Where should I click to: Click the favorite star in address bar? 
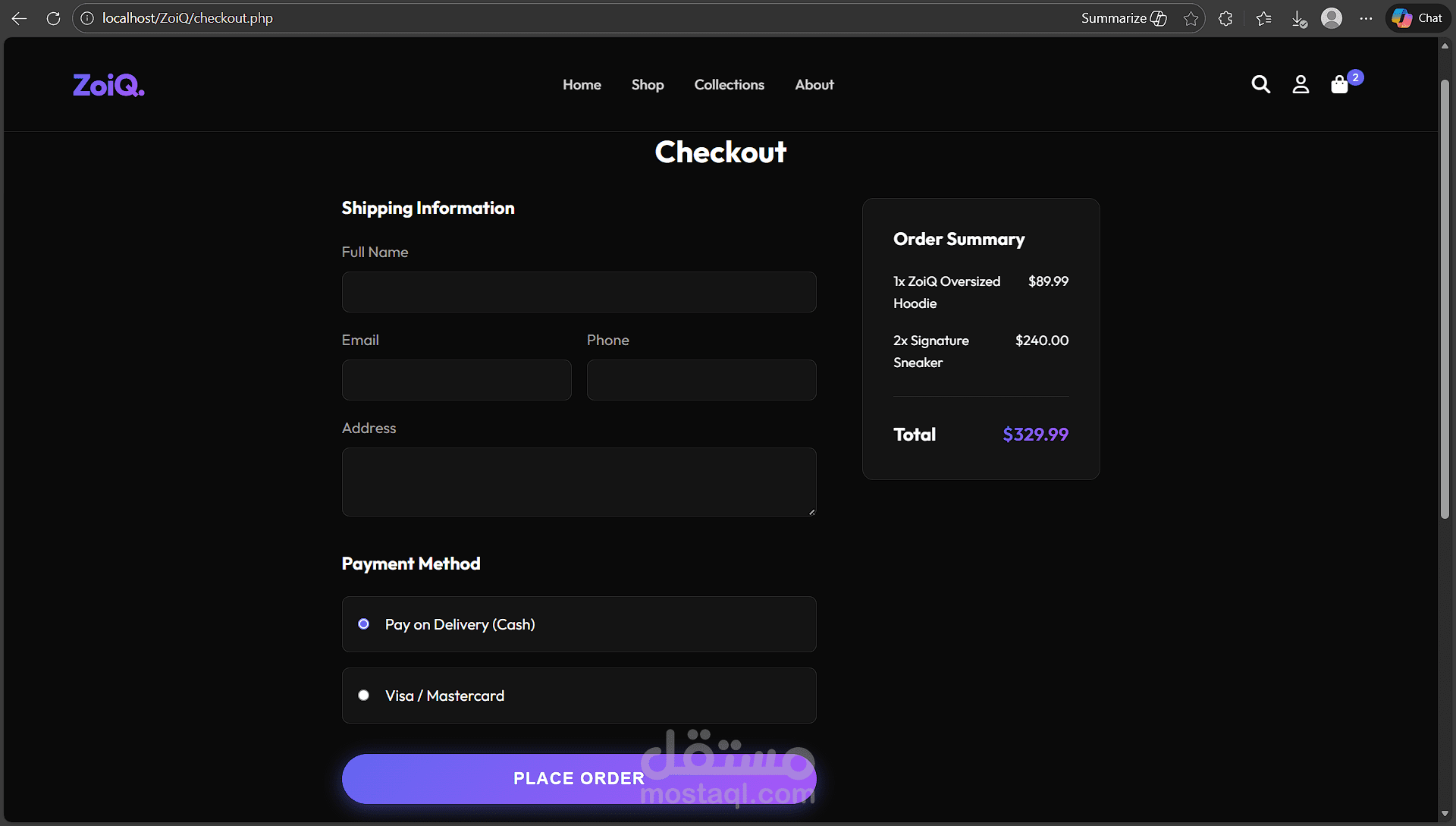coord(1191,19)
